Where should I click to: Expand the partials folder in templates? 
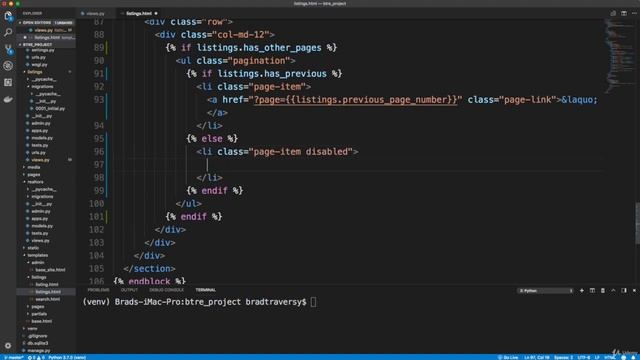click(38, 314)
